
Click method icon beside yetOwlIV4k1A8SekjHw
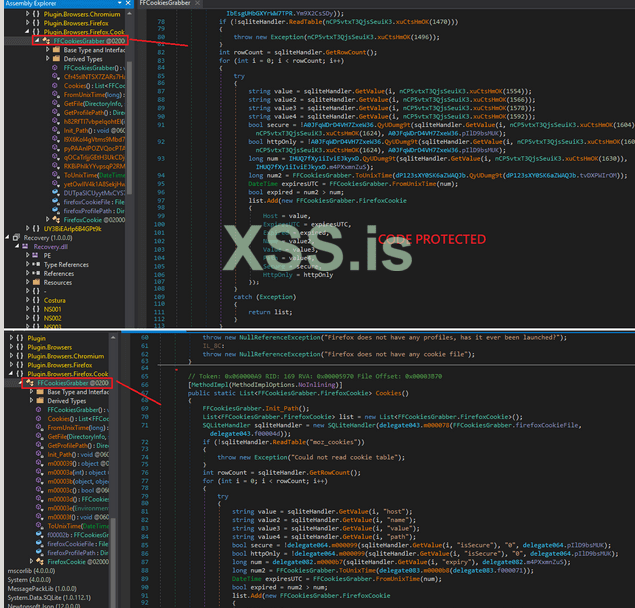click(55, 184)
